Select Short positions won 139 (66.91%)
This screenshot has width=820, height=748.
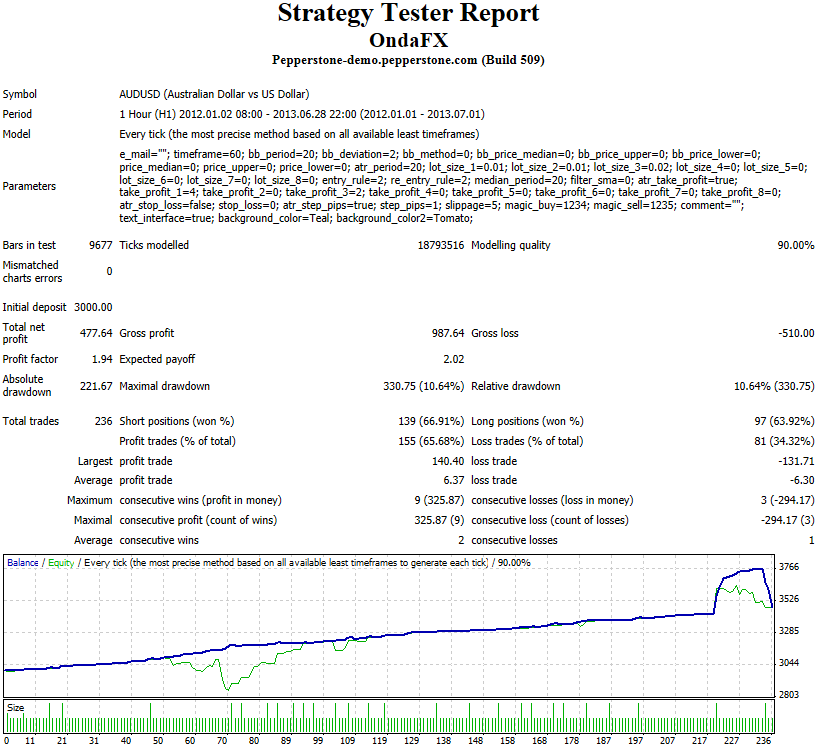(x=431, y=422)
